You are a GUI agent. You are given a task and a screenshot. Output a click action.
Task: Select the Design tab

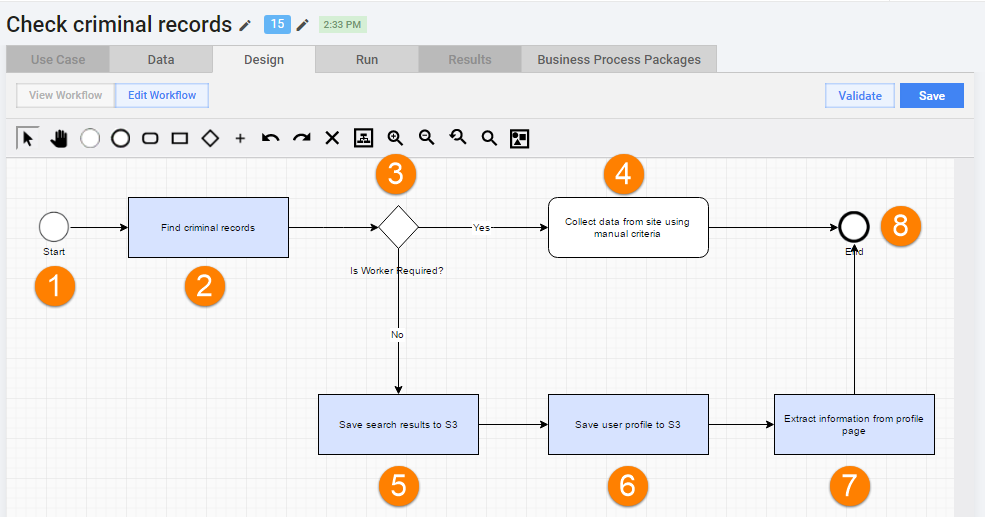pyautogui.click(x=264, y=60)
